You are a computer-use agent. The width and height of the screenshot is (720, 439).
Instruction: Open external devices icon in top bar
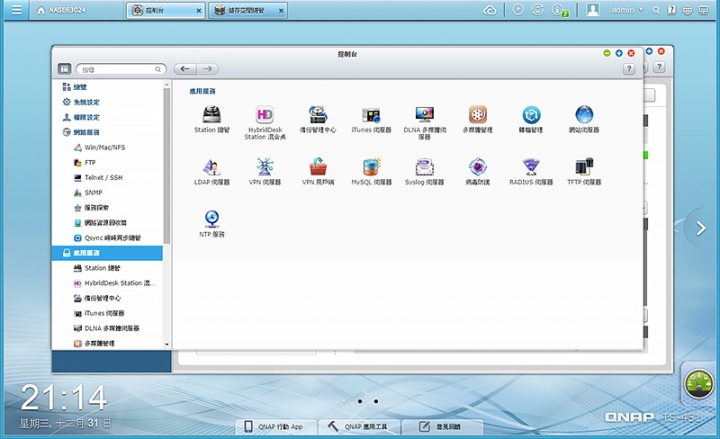pyautogui.click(x=538, y=10)
